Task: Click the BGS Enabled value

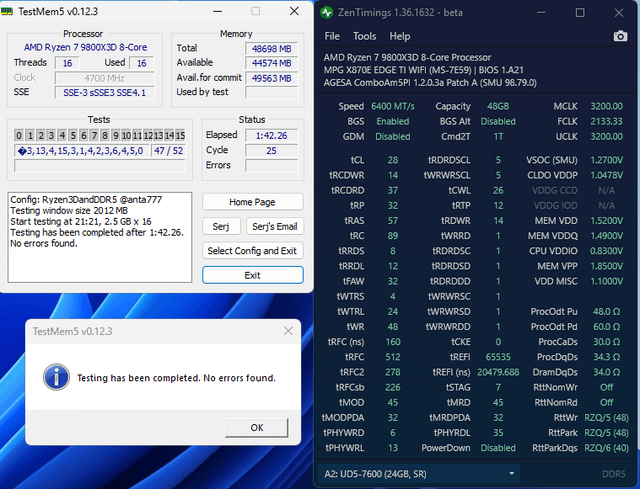Action: (x=393, y=121)
